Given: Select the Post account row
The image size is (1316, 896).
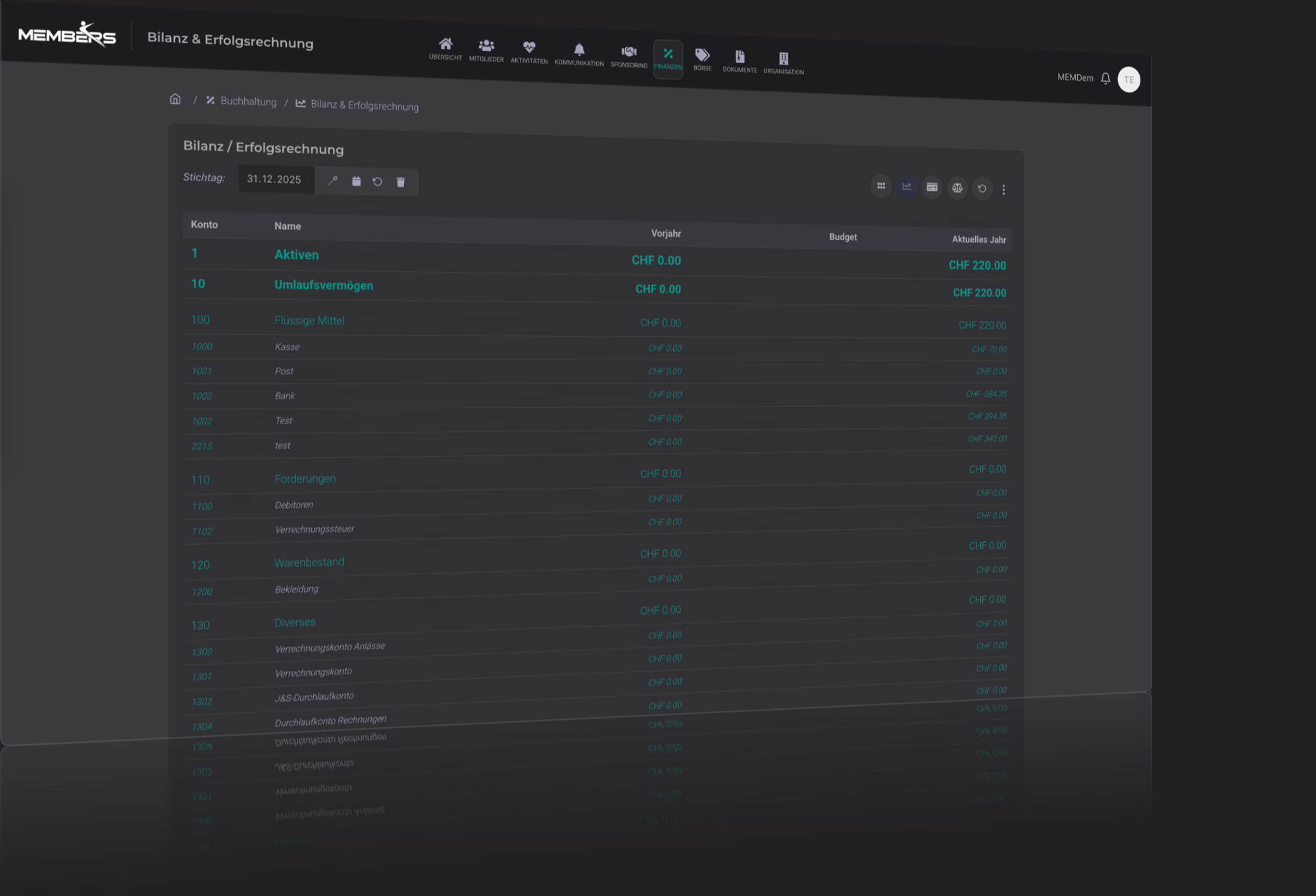Looking at the screenshot, I should 597,371.
